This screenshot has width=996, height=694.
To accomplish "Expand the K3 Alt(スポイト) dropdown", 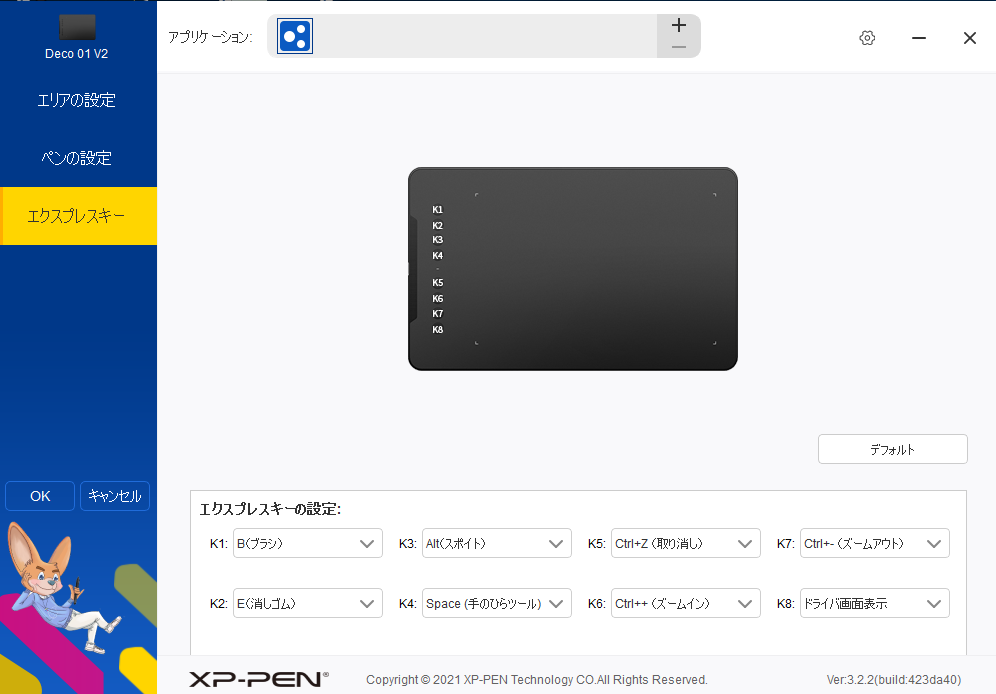I will tap(497, 544).
